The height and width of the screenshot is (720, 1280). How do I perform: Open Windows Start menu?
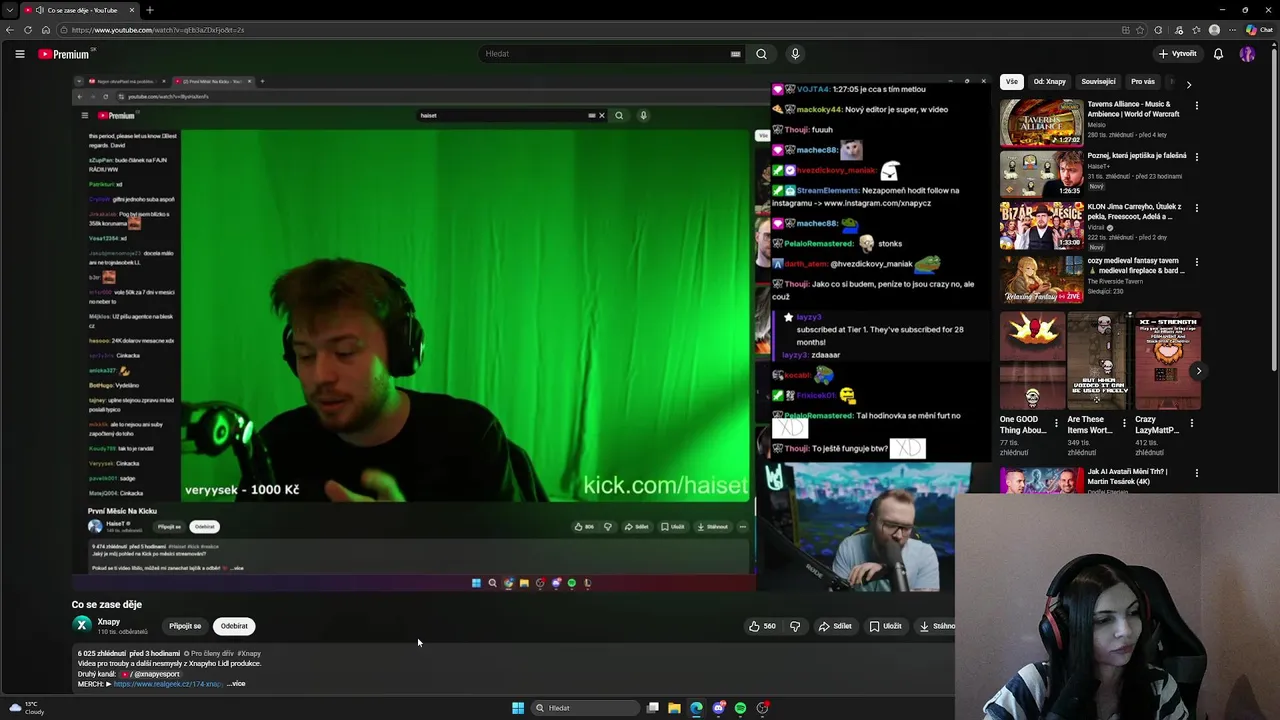518,708
